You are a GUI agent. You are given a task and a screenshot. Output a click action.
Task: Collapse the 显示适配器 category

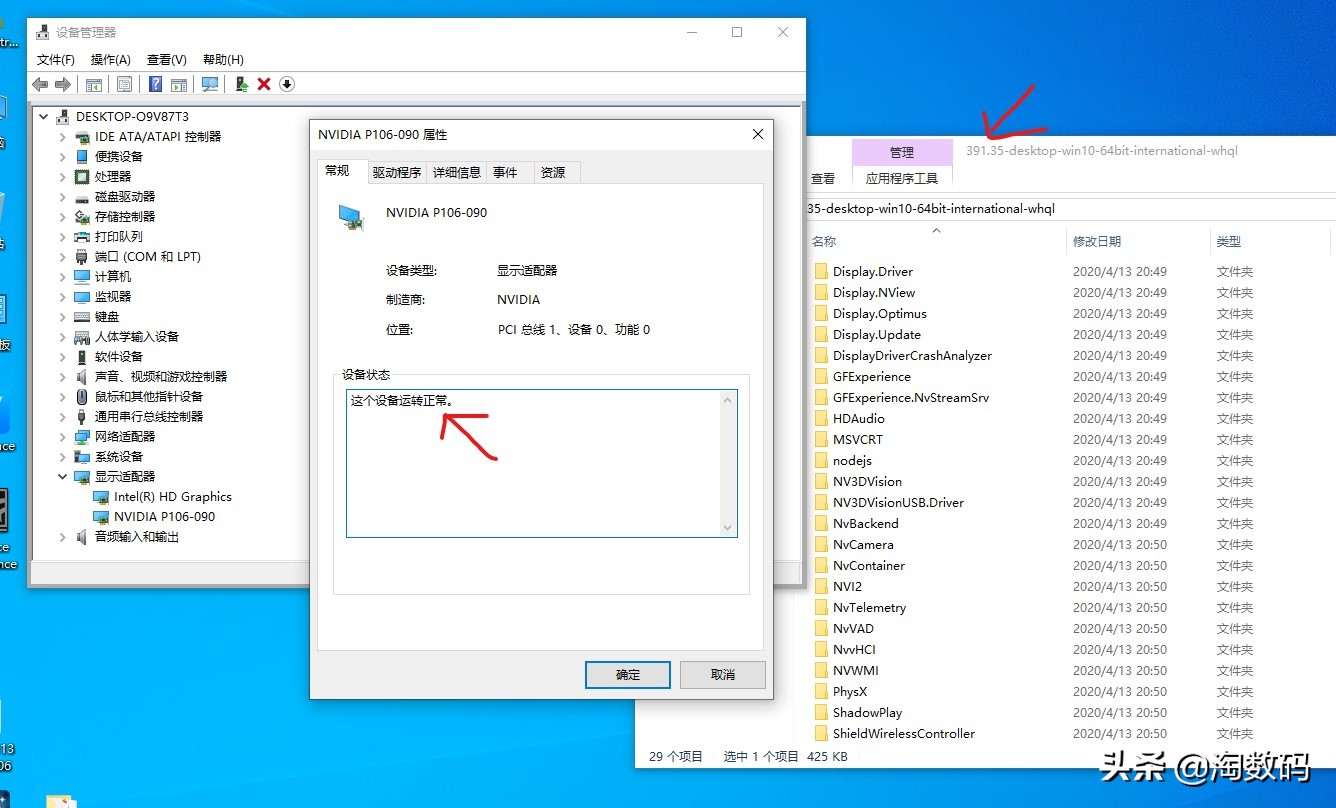pos(63,476)
